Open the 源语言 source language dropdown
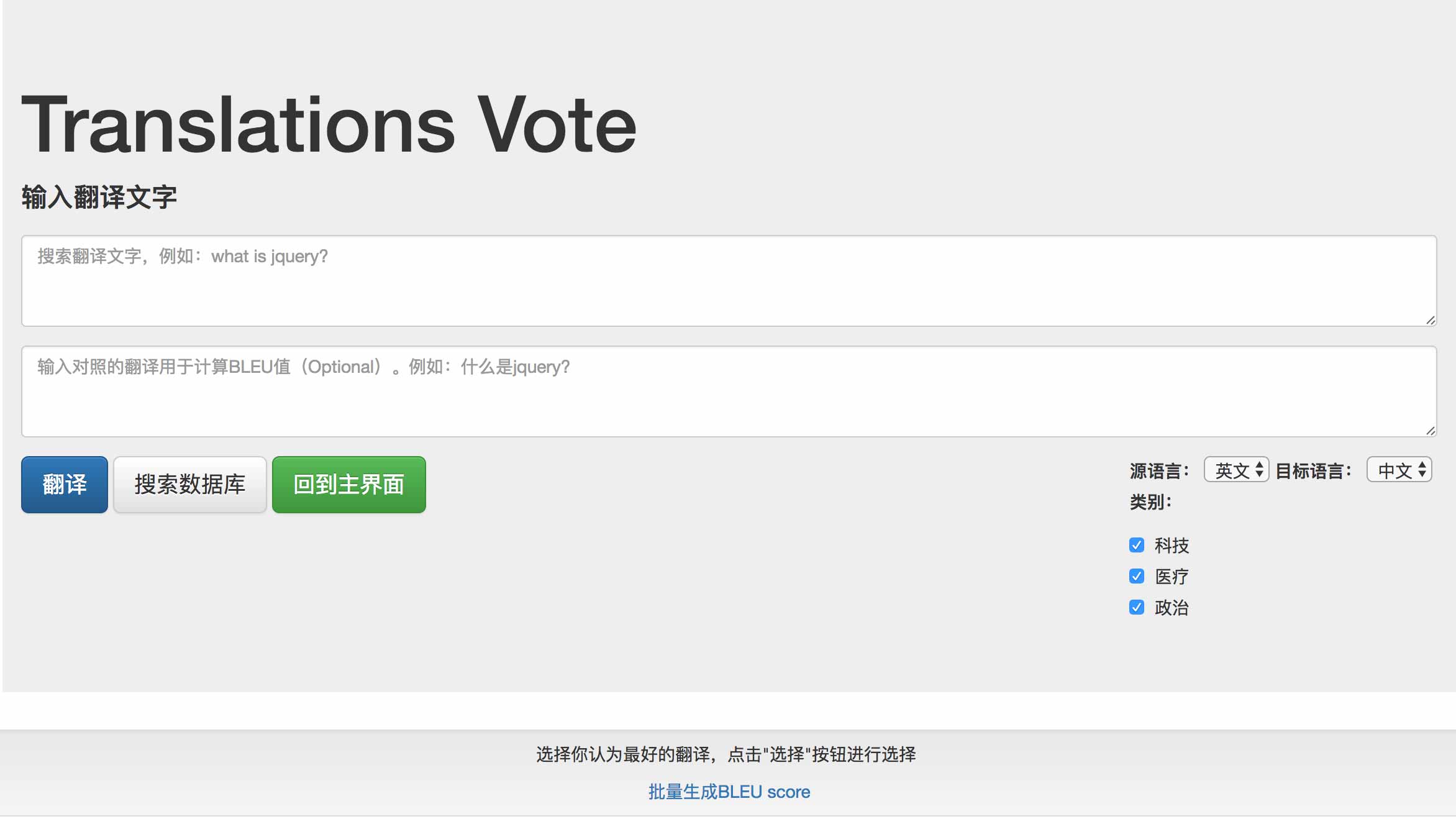 [x=1236, y=470]
